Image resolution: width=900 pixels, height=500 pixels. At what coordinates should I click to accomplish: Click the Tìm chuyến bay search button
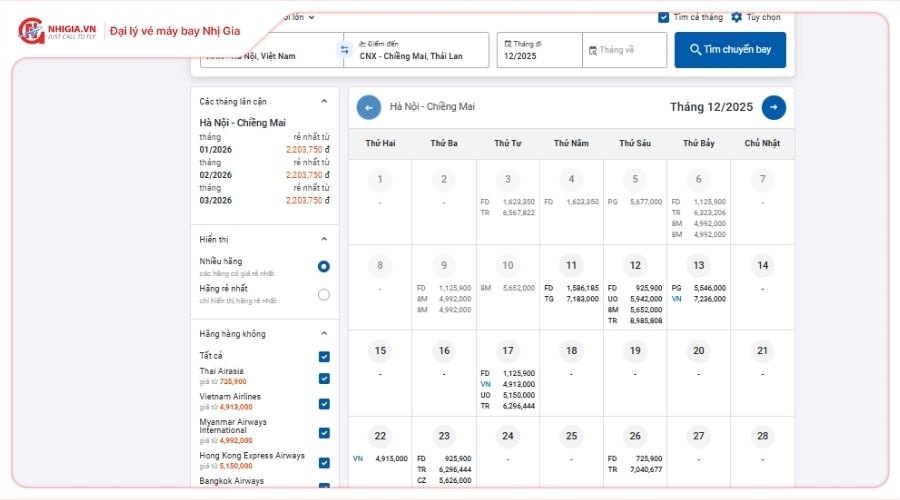[x=729, y=50]
